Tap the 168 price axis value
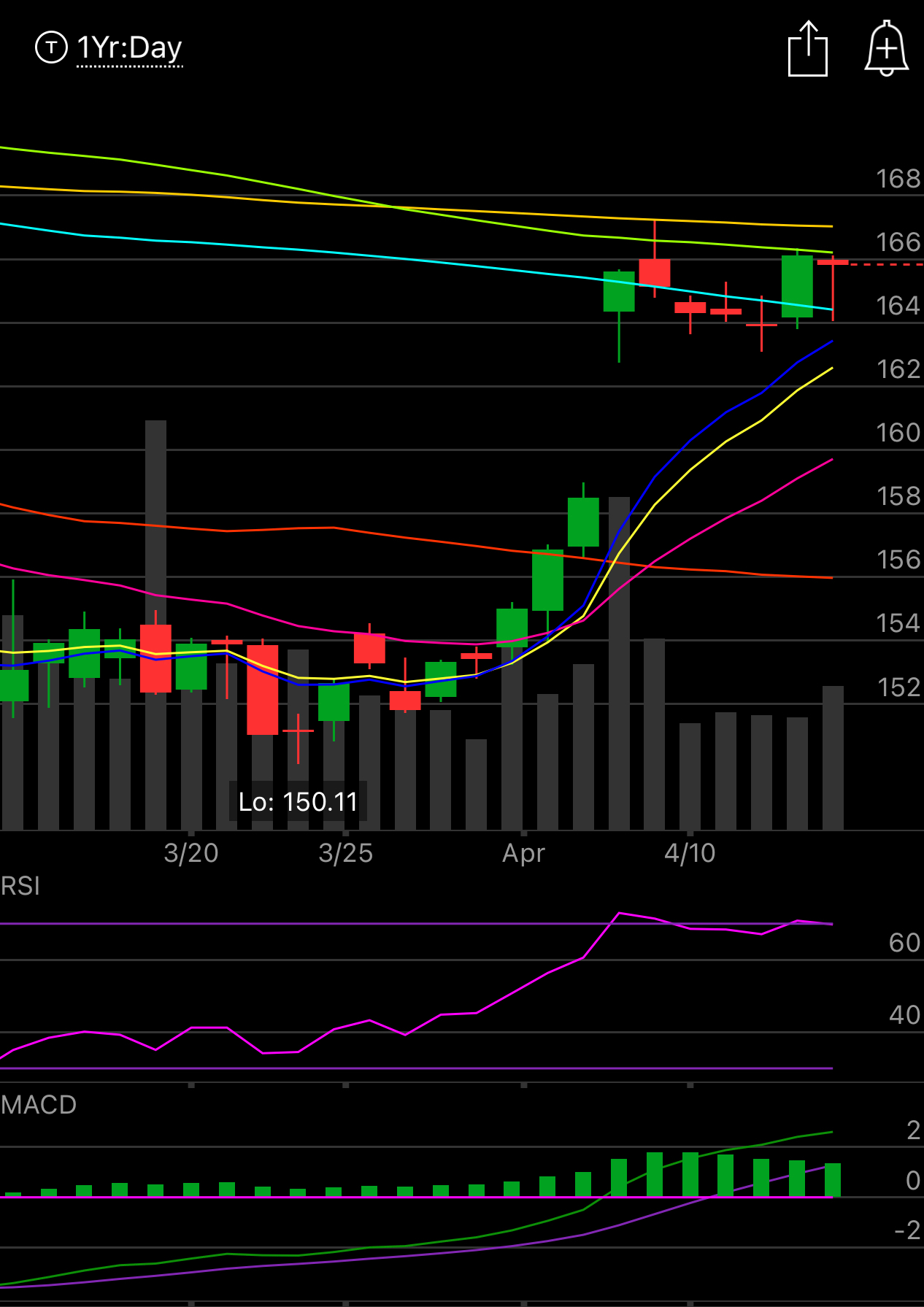924x1307 pixels. pos(898,179)
